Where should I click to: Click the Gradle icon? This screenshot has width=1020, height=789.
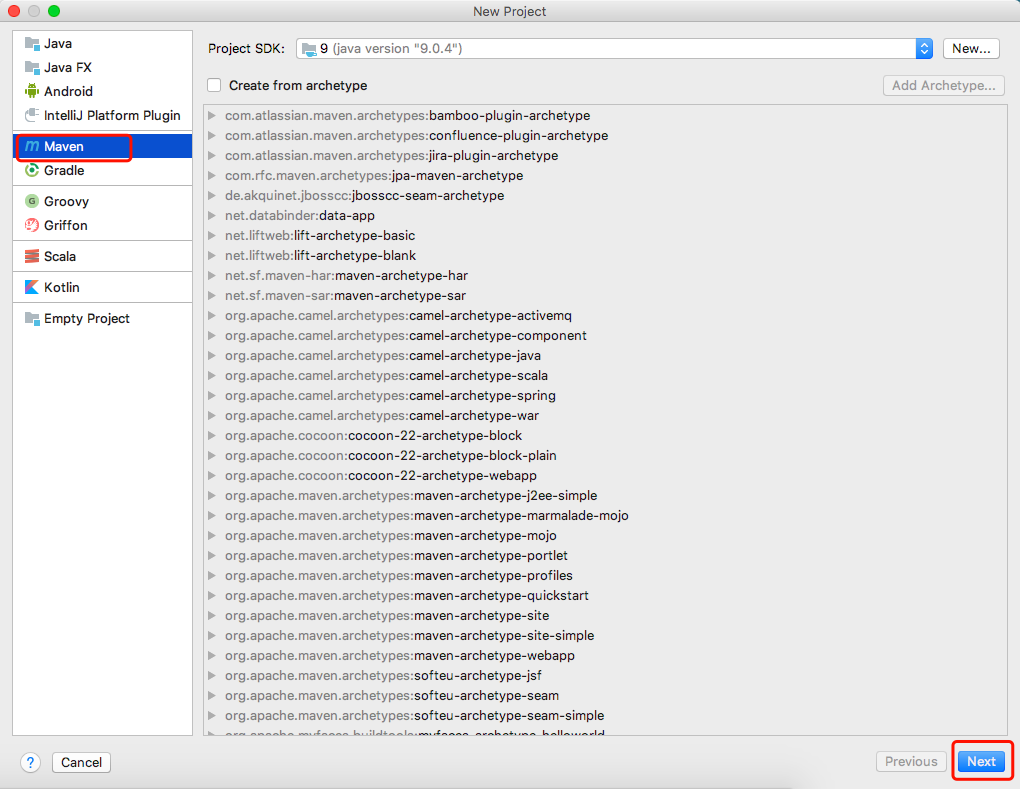(x=32, y=170)
